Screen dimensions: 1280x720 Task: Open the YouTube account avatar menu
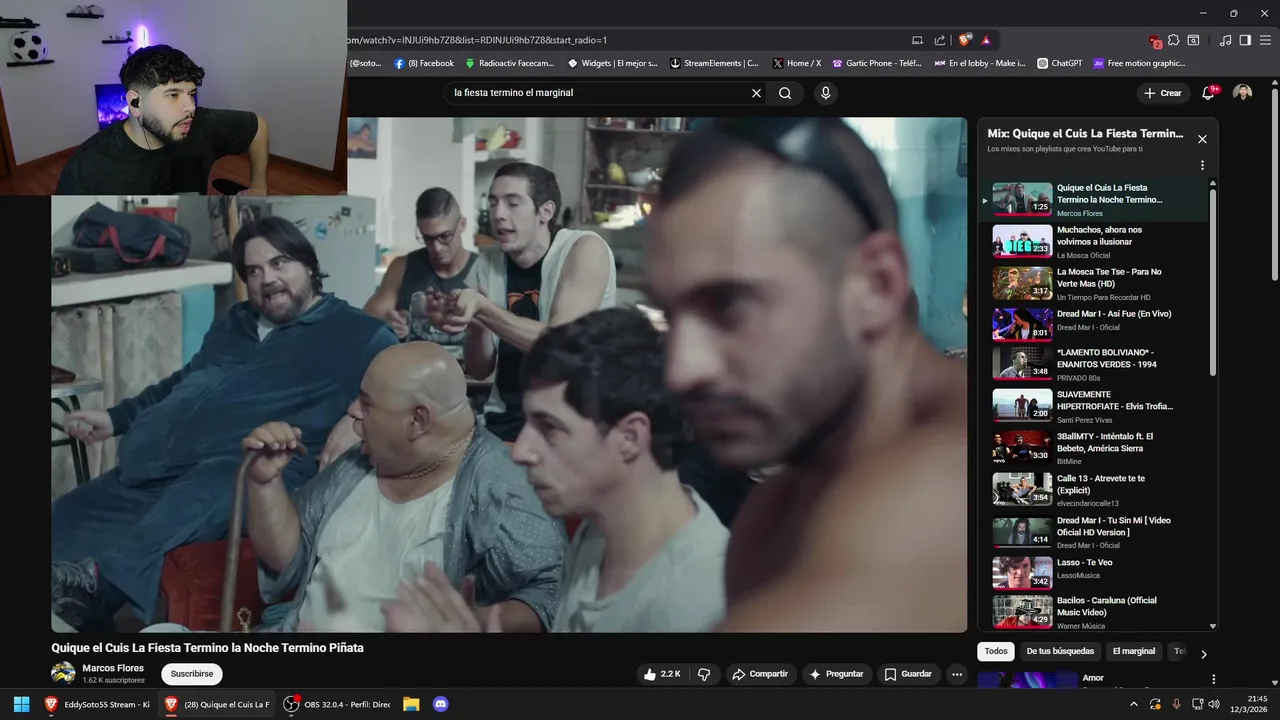(1242, 93)
